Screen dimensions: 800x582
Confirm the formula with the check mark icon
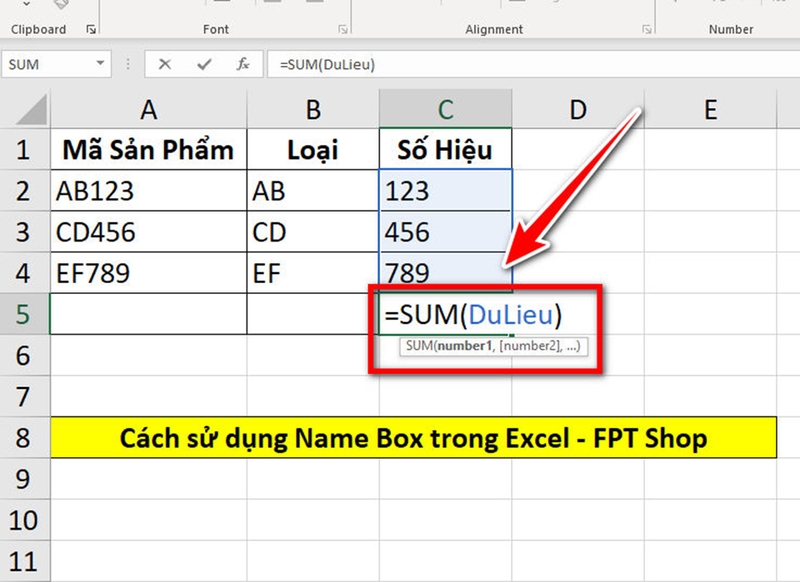point(203,64)
